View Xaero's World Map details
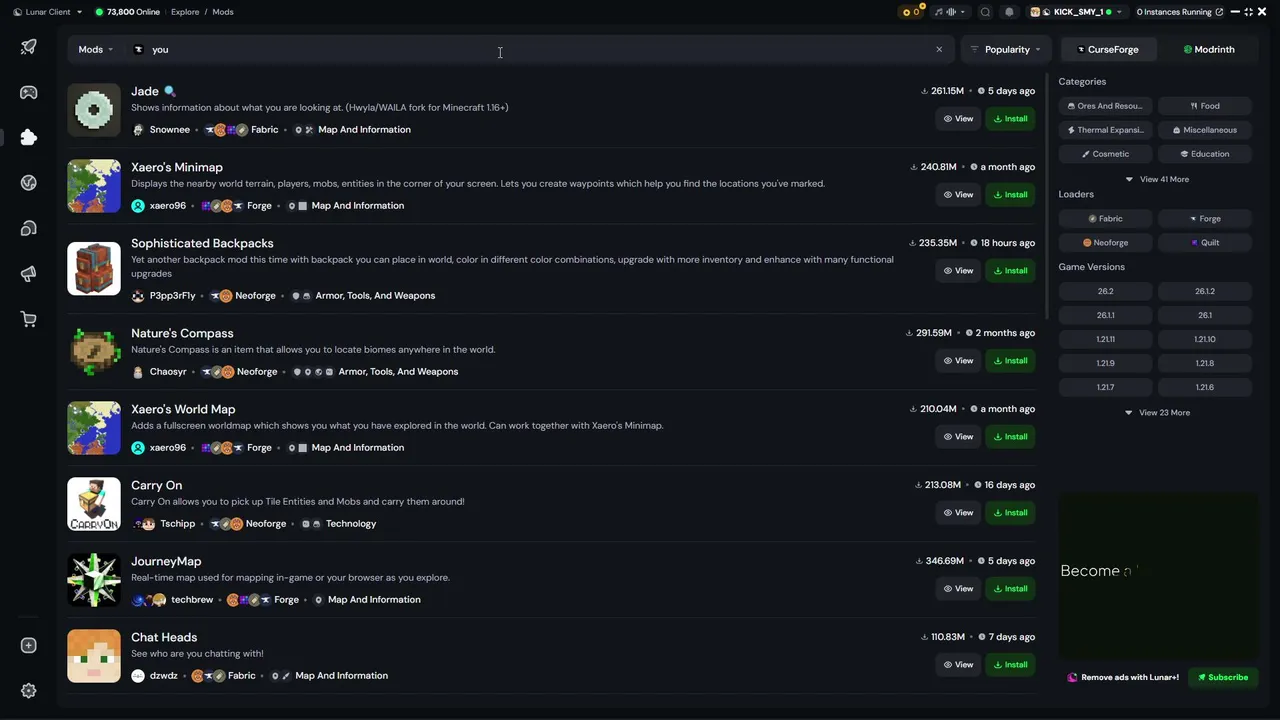 (958, 437)
